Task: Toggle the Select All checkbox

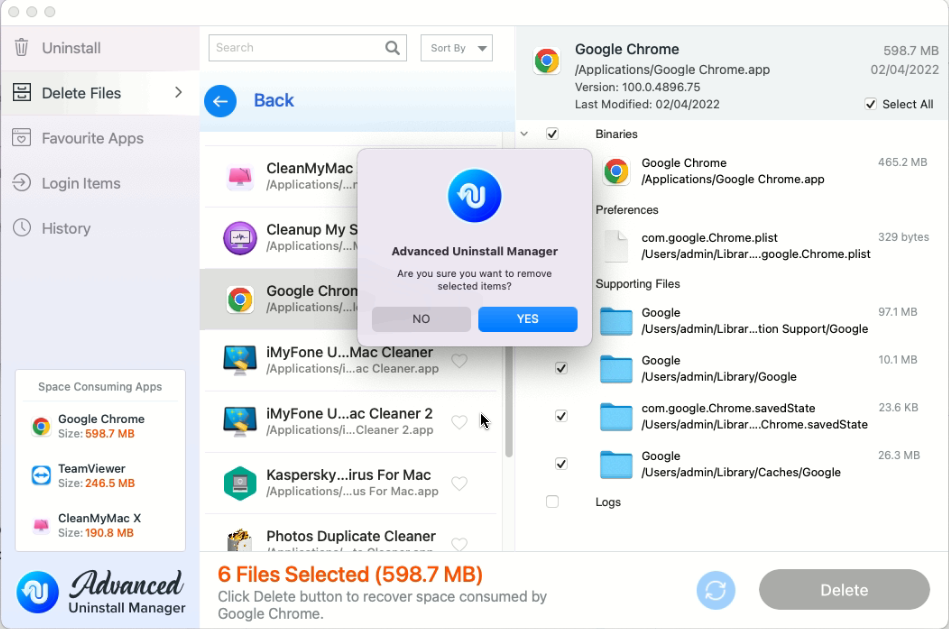Action: pyautogui.click(x=870, y=104)
